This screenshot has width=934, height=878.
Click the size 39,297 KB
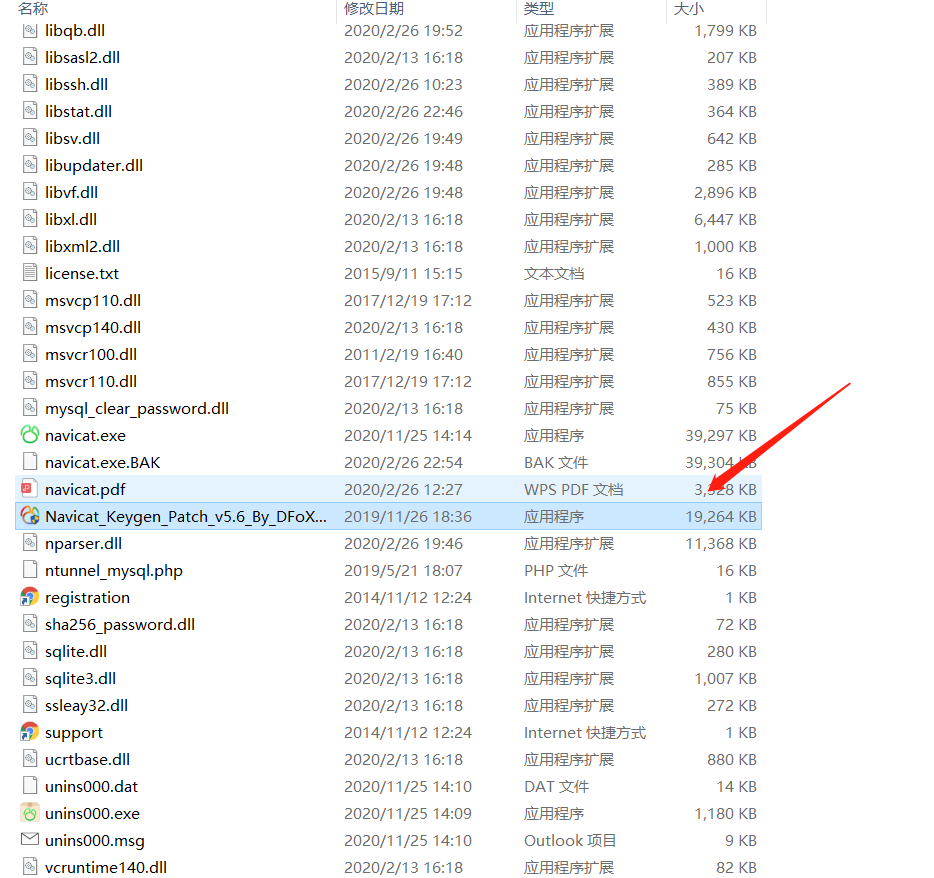click(x=721, y=435)
